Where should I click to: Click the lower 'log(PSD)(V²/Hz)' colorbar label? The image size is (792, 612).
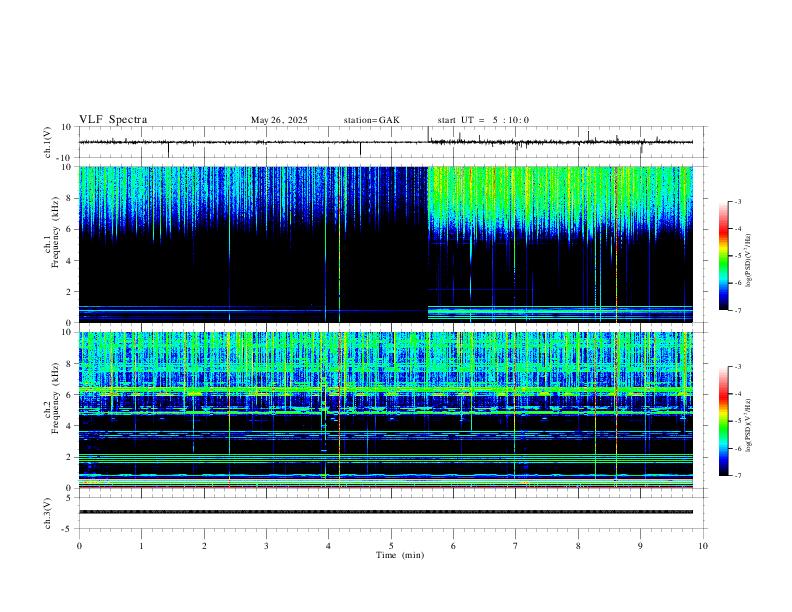tap(749, 425)
